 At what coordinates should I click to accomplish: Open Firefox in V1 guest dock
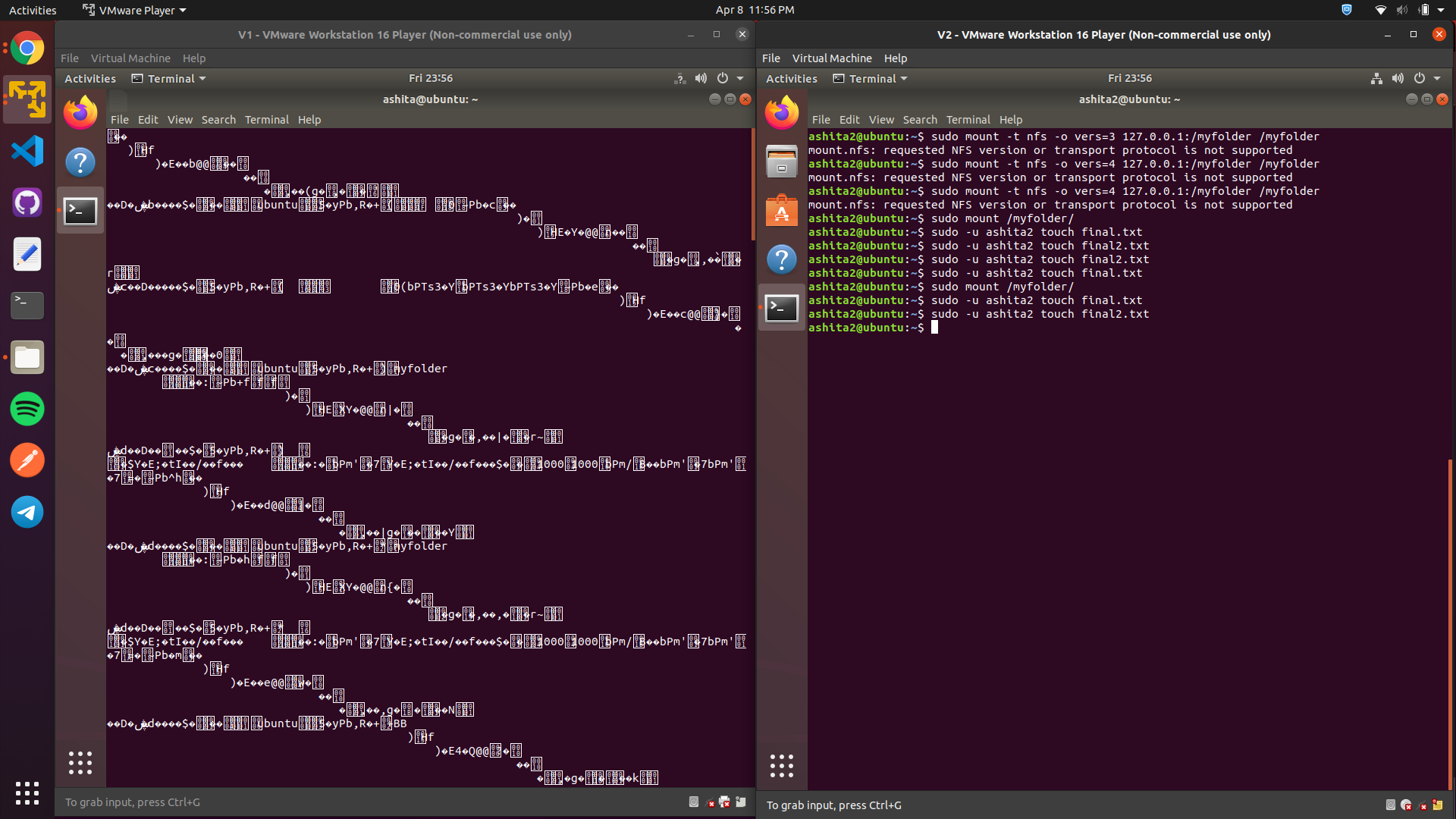[80, 114]
